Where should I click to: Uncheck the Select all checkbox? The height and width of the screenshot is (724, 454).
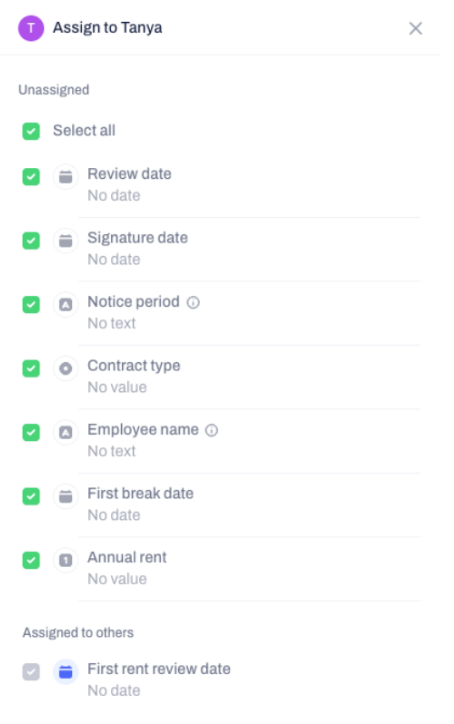(x=31, y=131)
